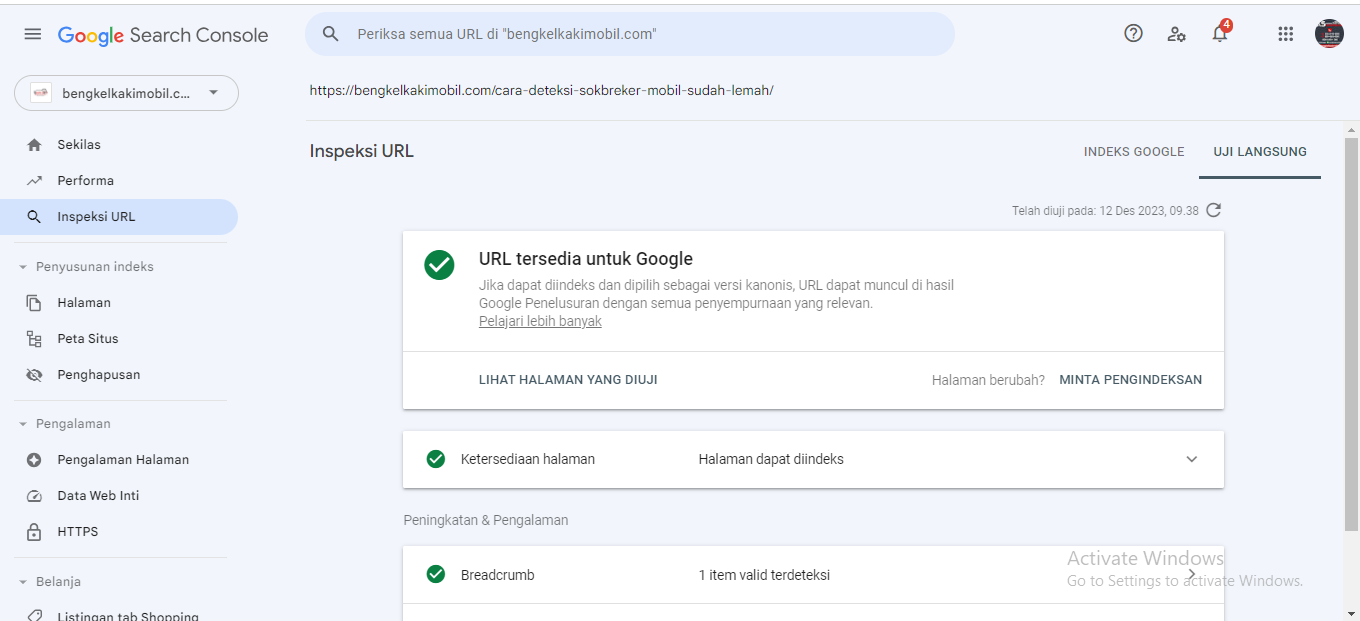
Task: Open the Pelajari lebih banyak link
Action: pos(540,322)
